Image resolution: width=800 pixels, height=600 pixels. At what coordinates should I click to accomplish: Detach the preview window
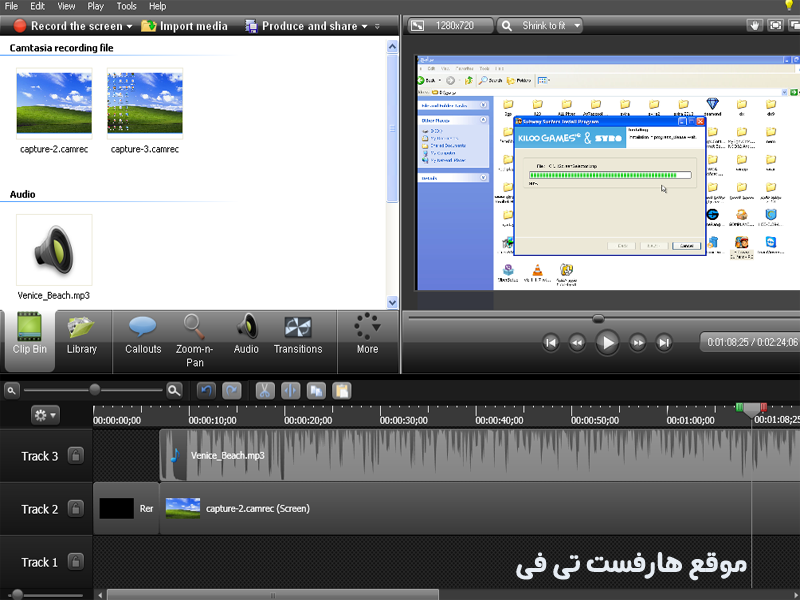[x=794, y=25]
